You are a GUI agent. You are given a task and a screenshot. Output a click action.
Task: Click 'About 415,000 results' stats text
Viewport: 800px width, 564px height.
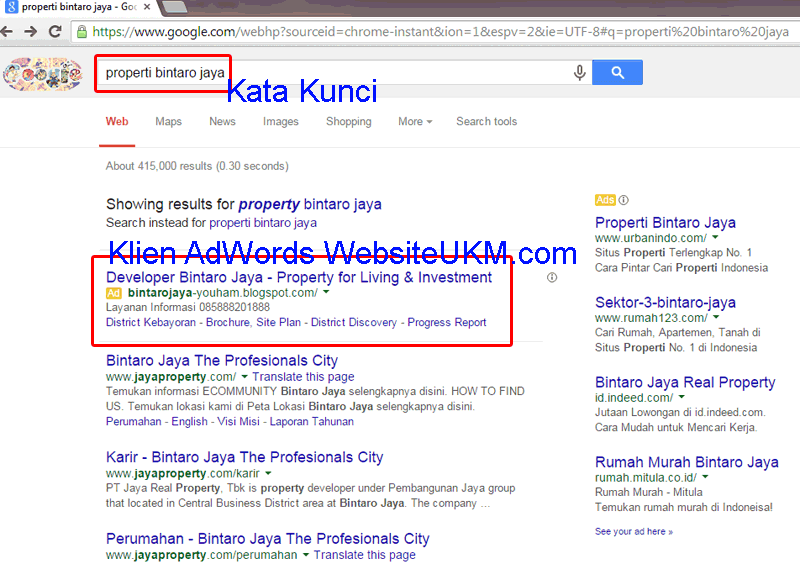[x=197, y=166]
